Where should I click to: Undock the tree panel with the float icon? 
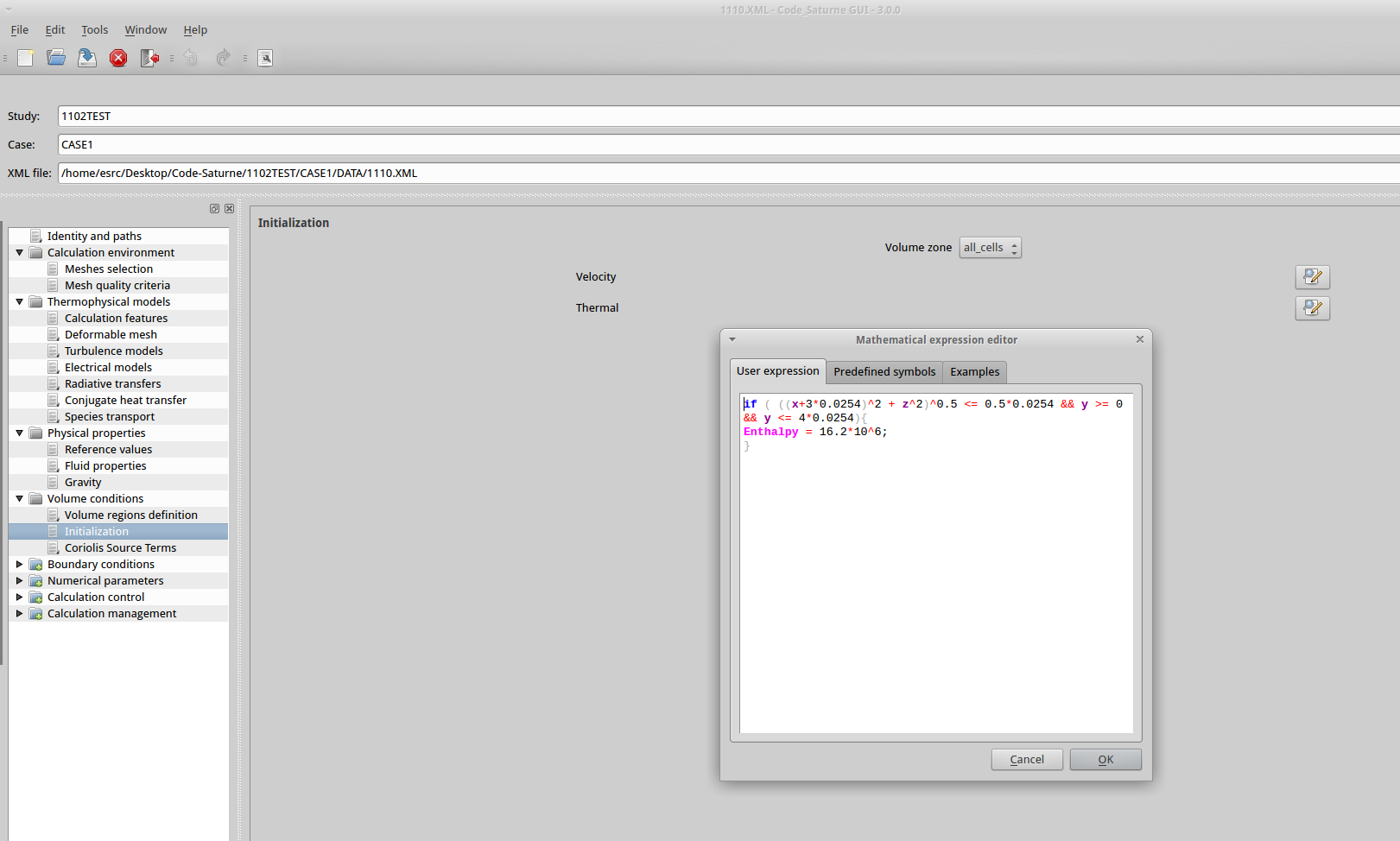point(214,209)
